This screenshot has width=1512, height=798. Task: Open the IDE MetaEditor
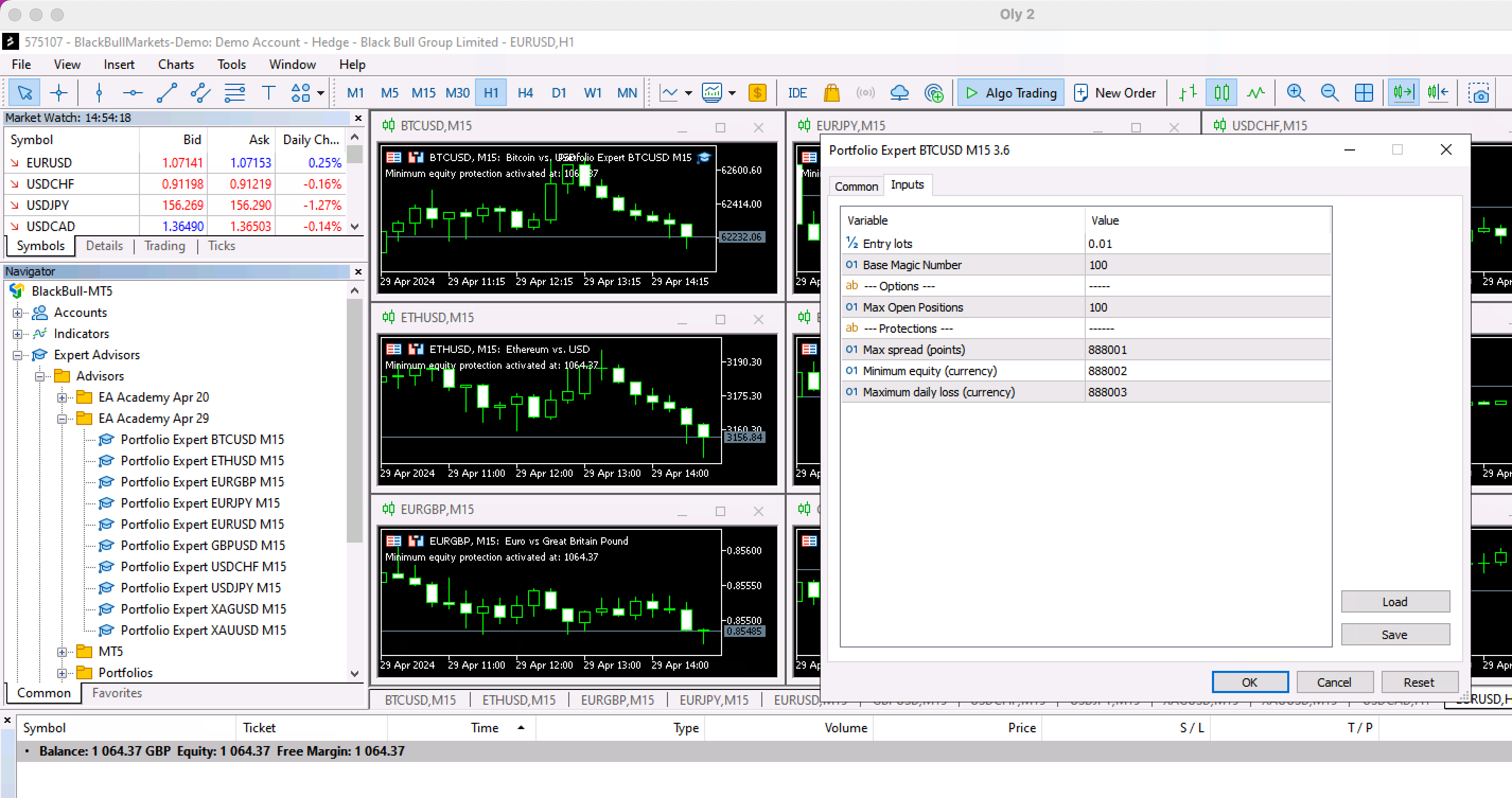coord(797,93)
